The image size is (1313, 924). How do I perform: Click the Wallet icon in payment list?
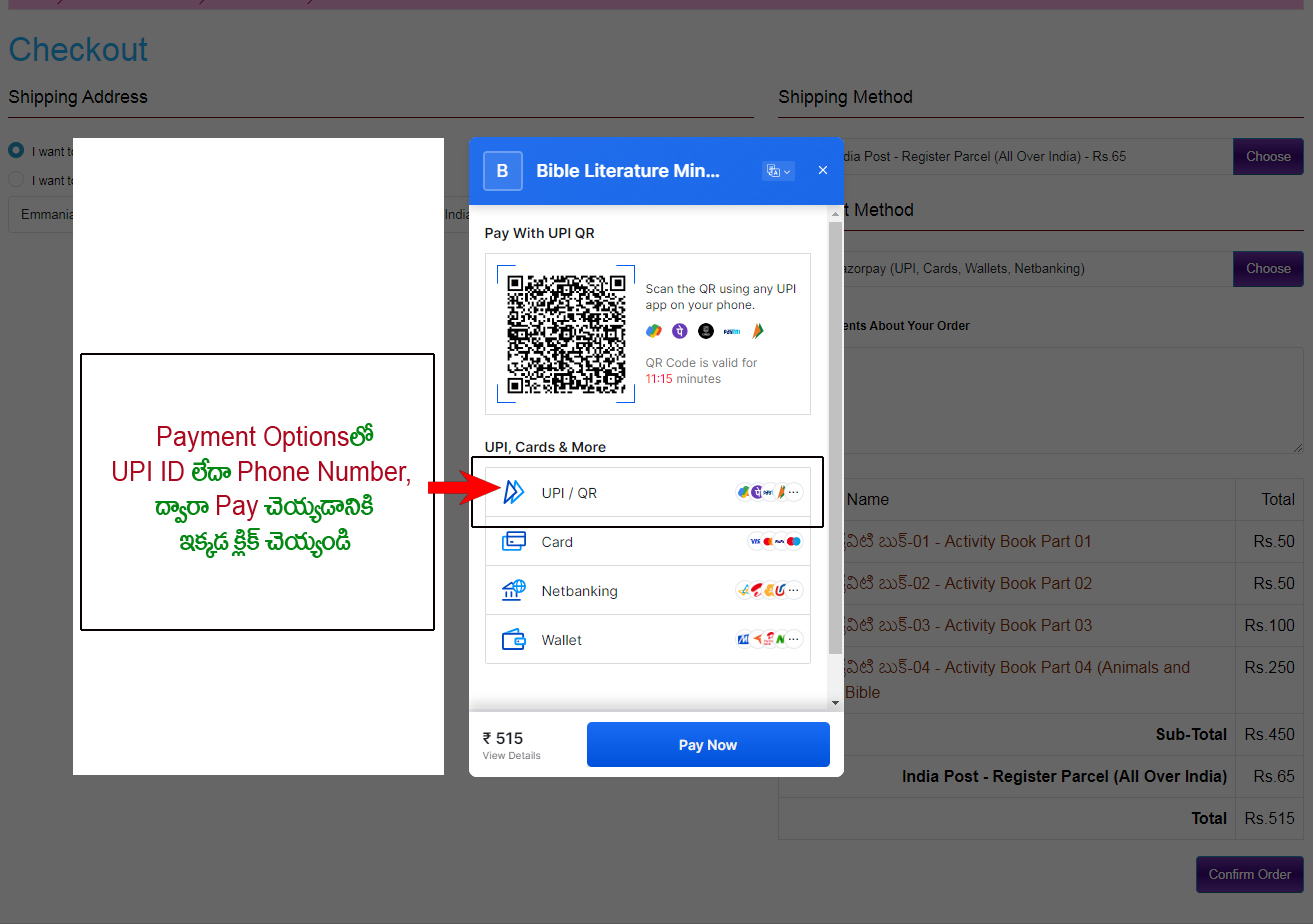click(x=514, y=639)
